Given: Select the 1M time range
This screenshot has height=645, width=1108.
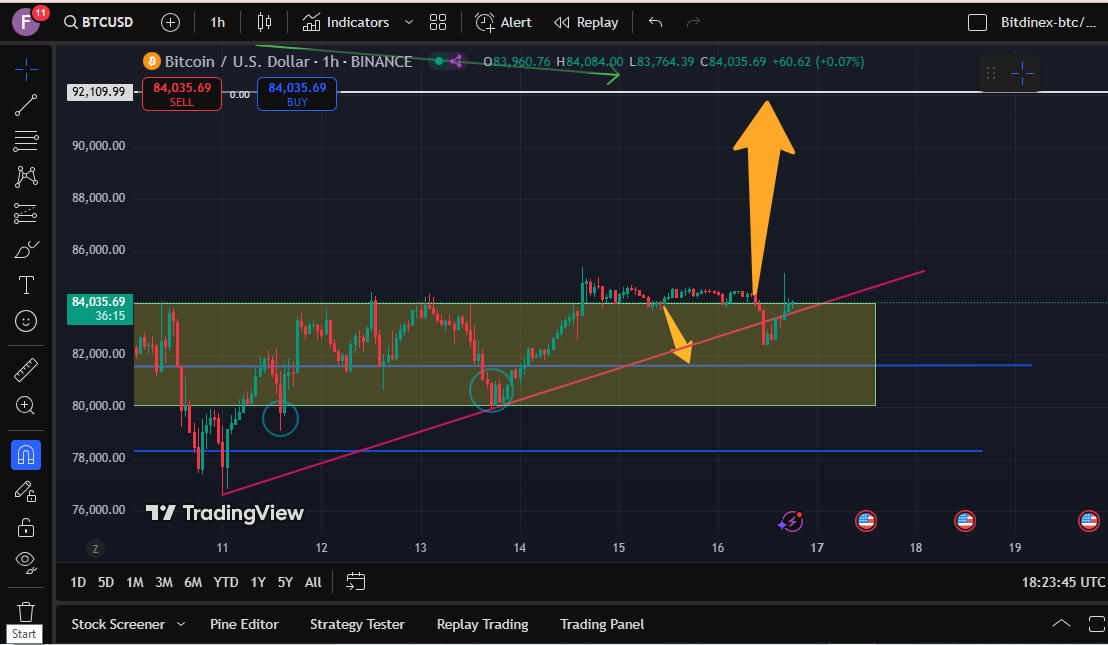Looking at the screenshot, I should [x=134, y=582].
